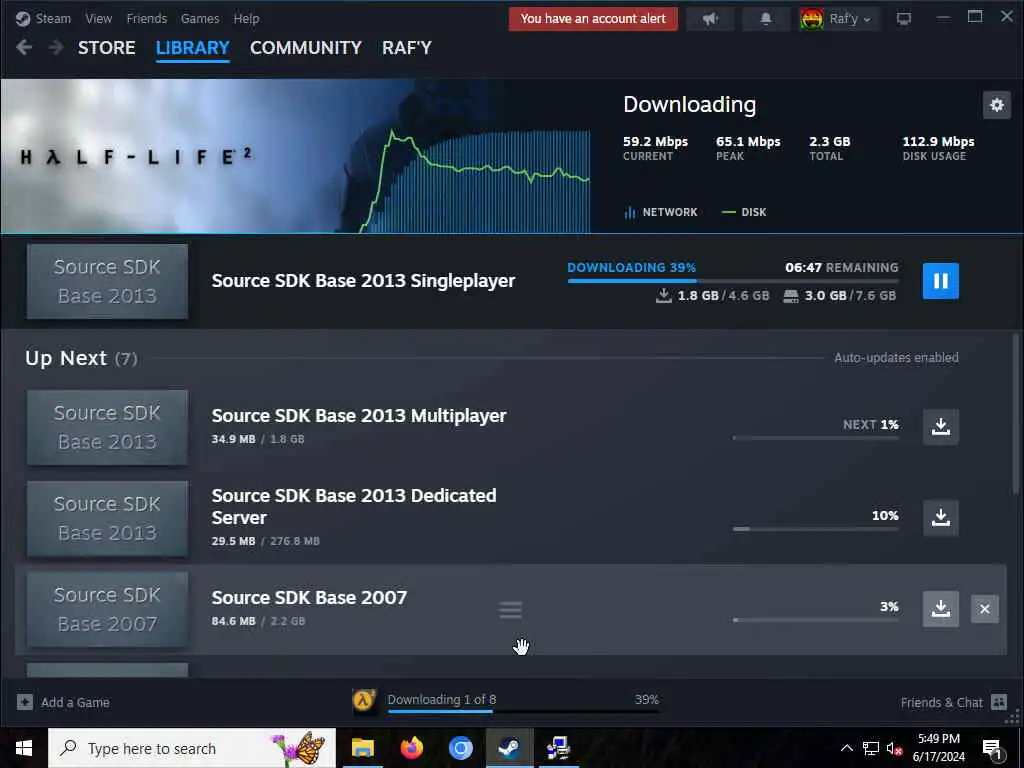Open the COMMUNITY tab
This screenshot has width=1024, height=768.
(x=306, y=48)
